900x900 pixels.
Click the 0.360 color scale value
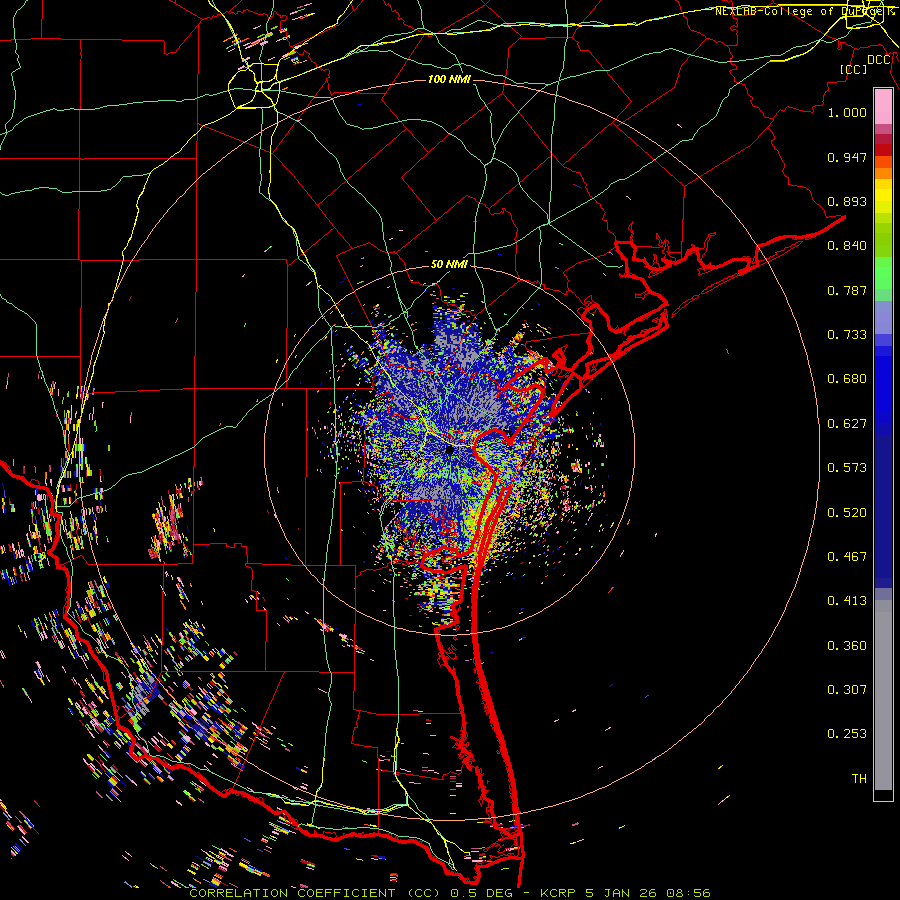[847, 646]
